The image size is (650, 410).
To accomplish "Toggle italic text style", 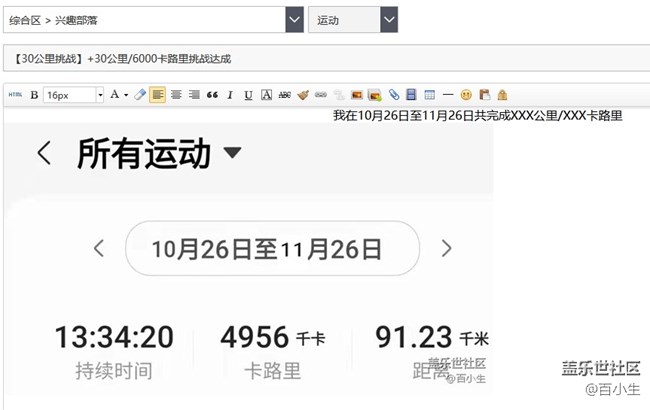I will pos(230,95).
